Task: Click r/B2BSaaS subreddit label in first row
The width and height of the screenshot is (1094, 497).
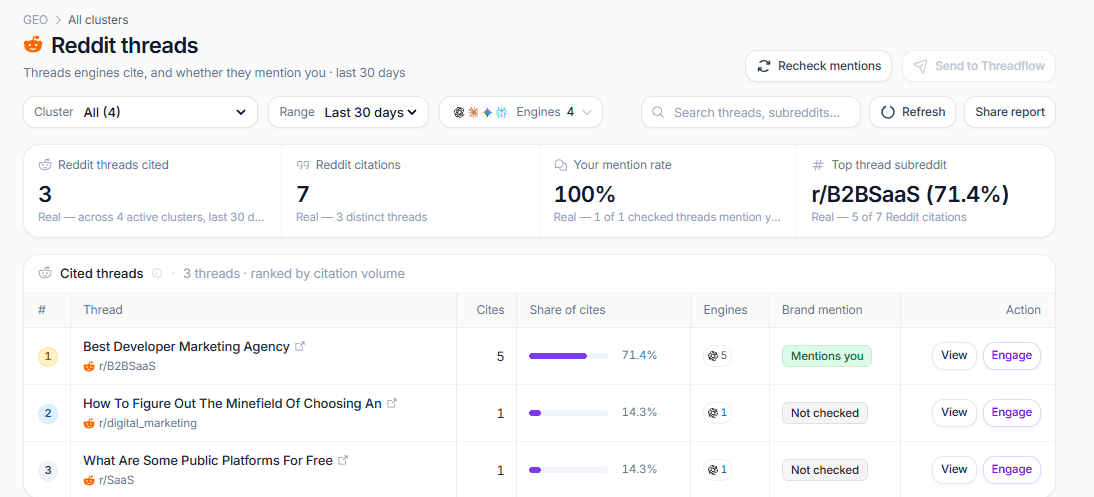Action: point(128,366)
